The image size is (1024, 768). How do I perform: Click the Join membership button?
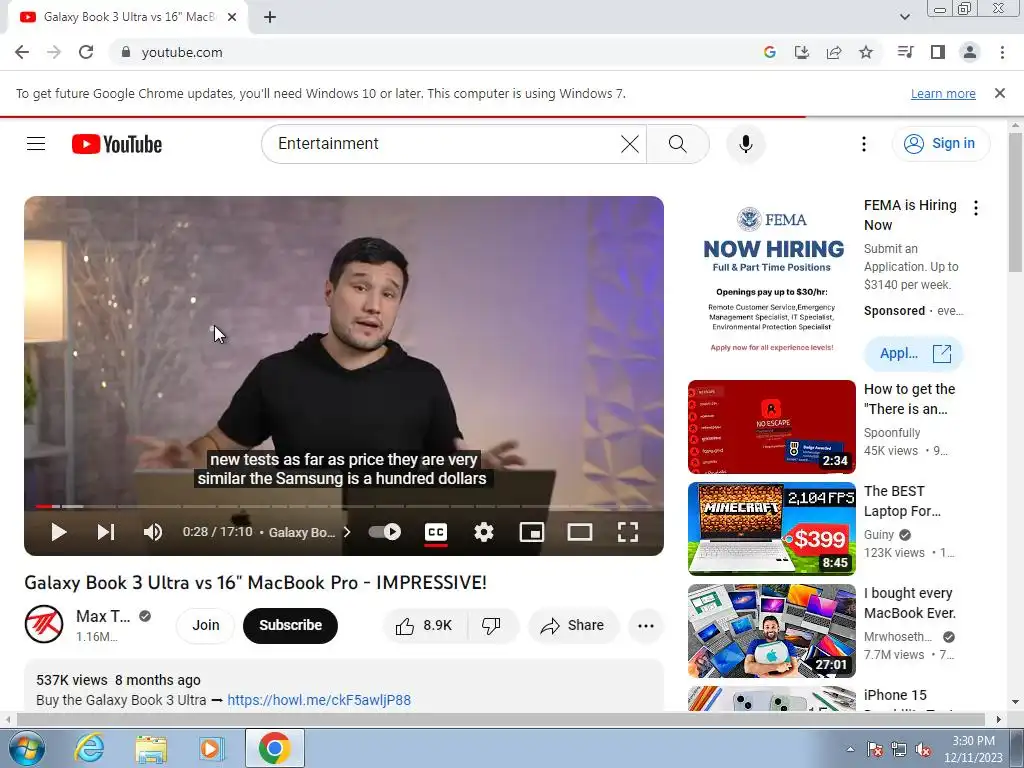(x=206, y=626)
